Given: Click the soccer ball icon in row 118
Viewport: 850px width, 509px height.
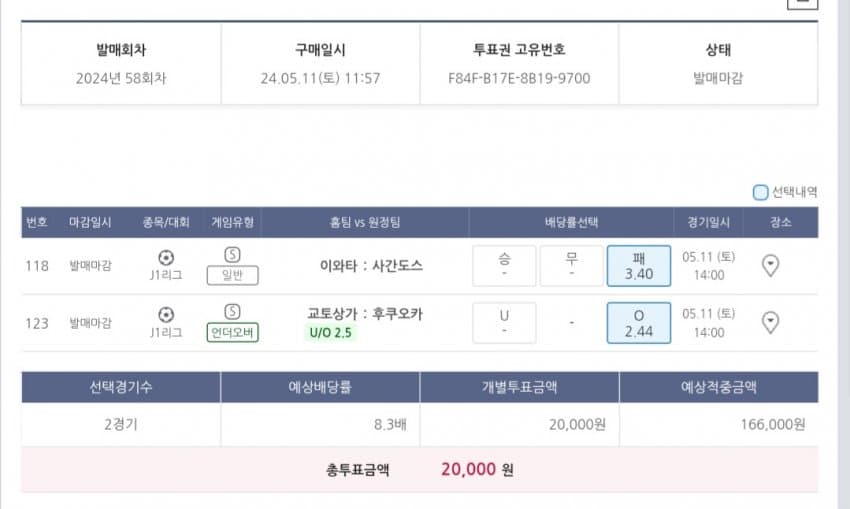Looking at the screenshot, I should pyautogui.click(x=166, y=257).
